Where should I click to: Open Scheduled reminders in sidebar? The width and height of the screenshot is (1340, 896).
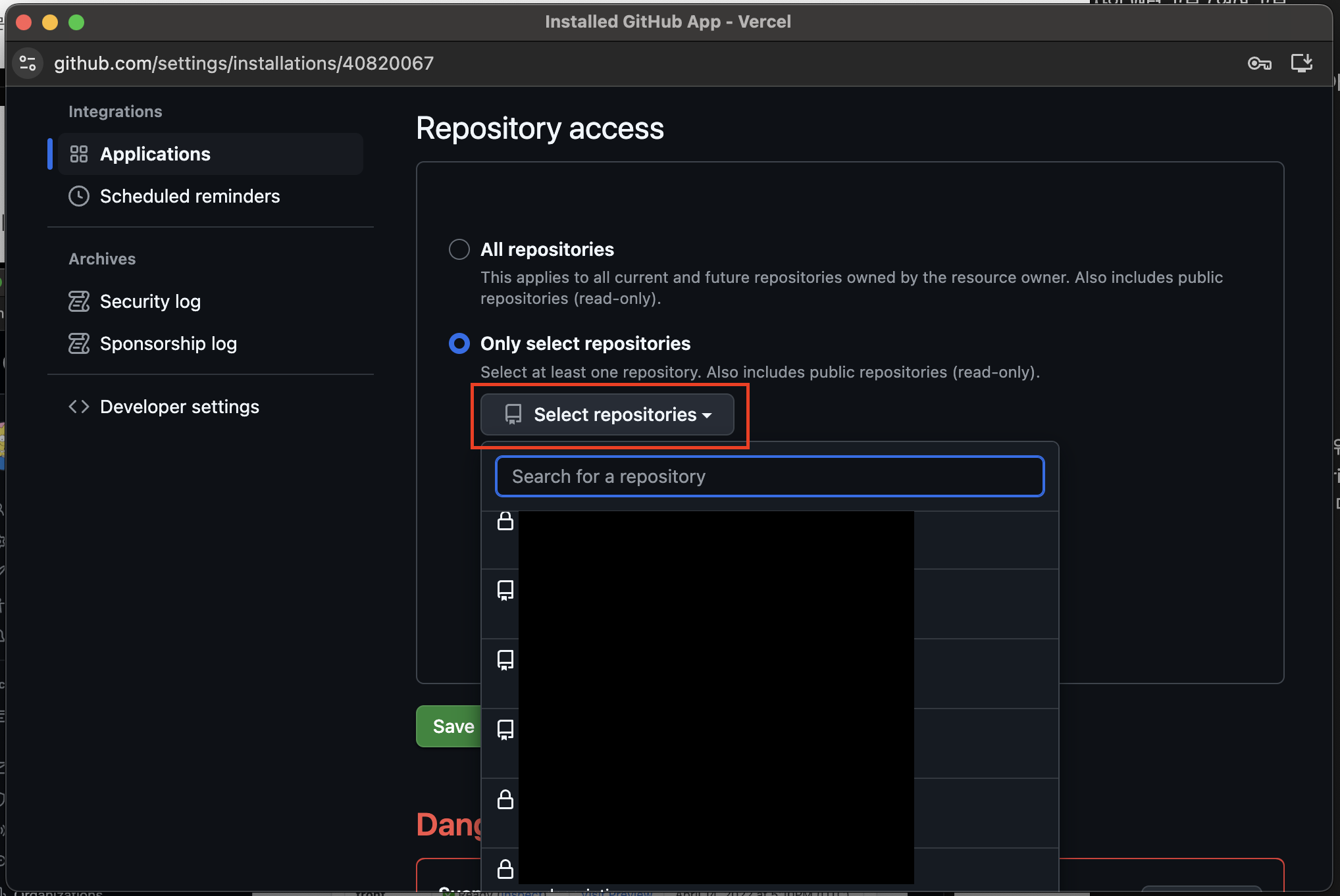click(190, 196)
